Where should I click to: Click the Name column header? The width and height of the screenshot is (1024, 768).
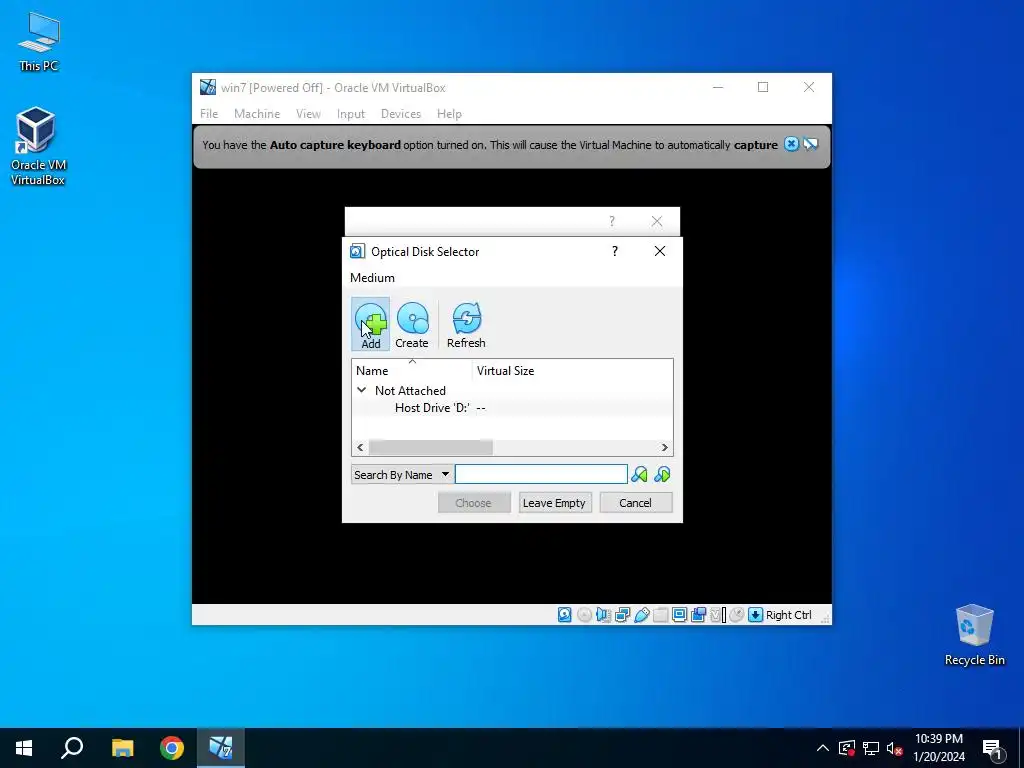(412, 370)
